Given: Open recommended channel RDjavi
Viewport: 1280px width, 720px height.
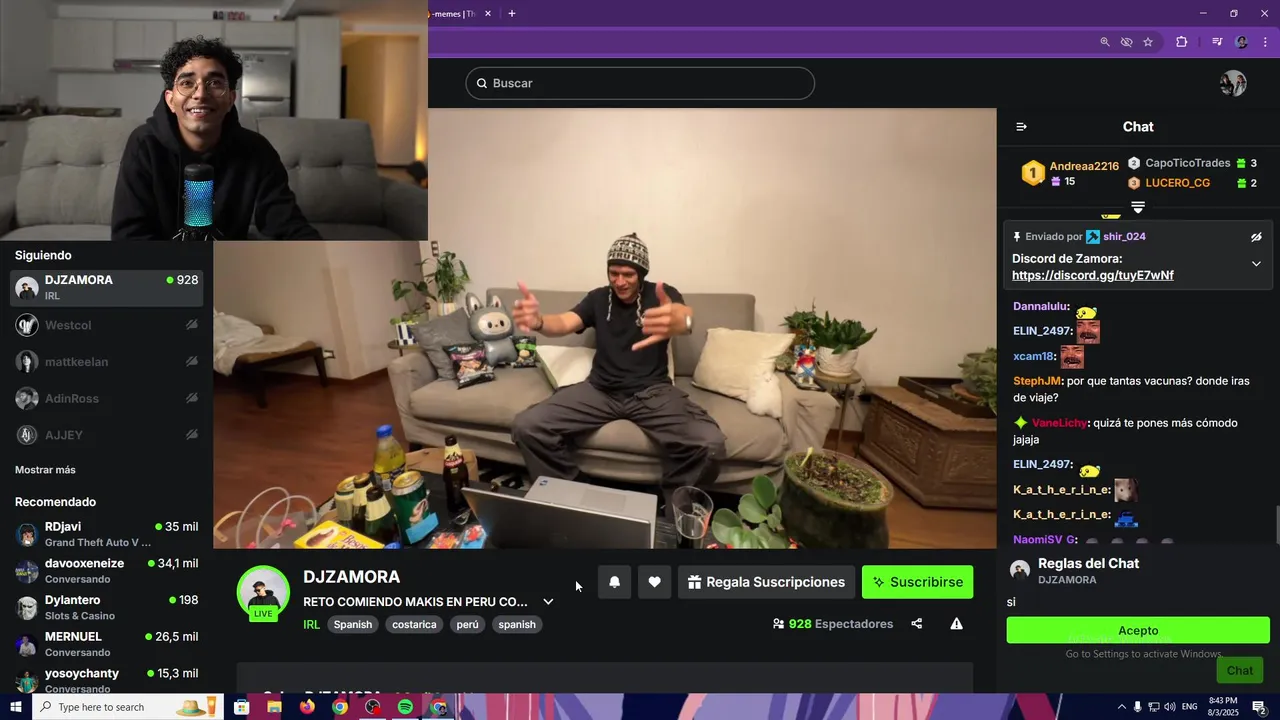Looking at the screenshot, I should pyautogui.click(x=106, y=534).
